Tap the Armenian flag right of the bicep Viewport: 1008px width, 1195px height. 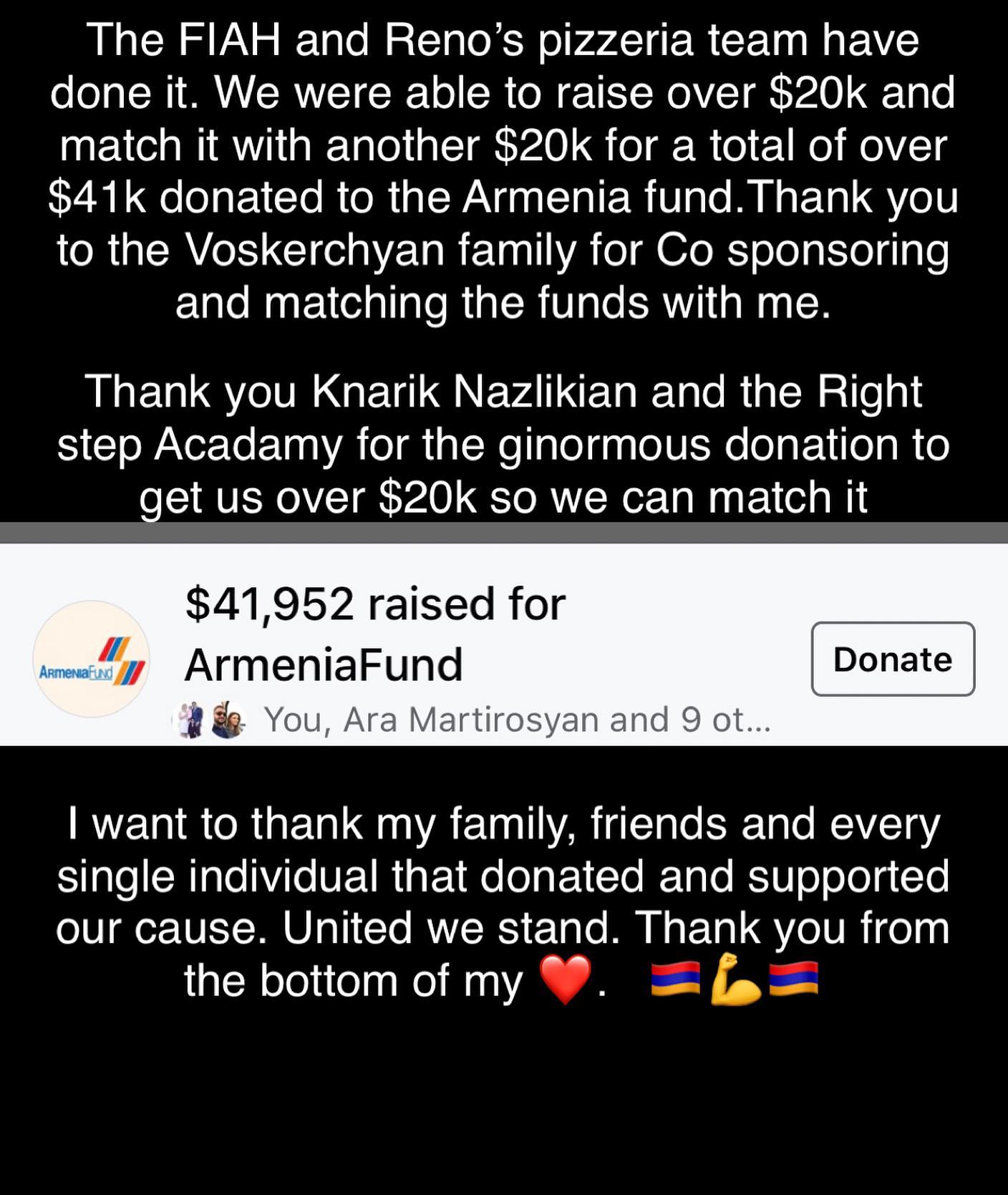[x=793, y=979]
